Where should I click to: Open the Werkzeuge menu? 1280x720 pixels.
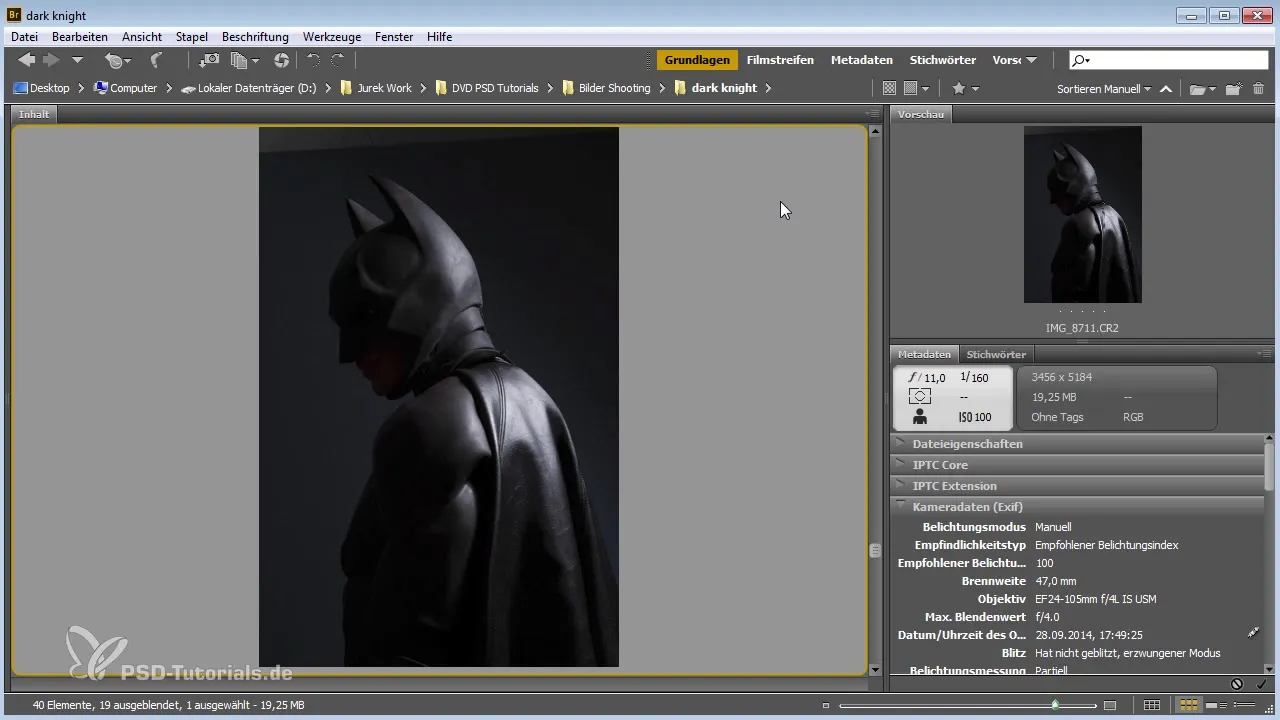click(x=332, y=37)
